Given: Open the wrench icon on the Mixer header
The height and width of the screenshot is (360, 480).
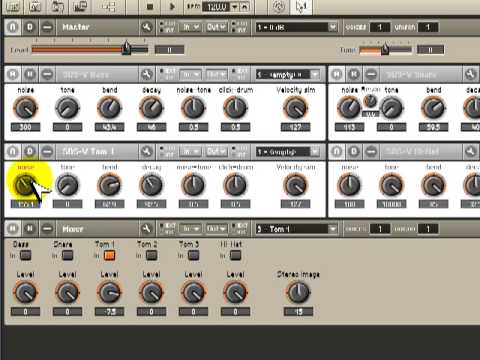Looking at the screenshot, I should 147,229.
